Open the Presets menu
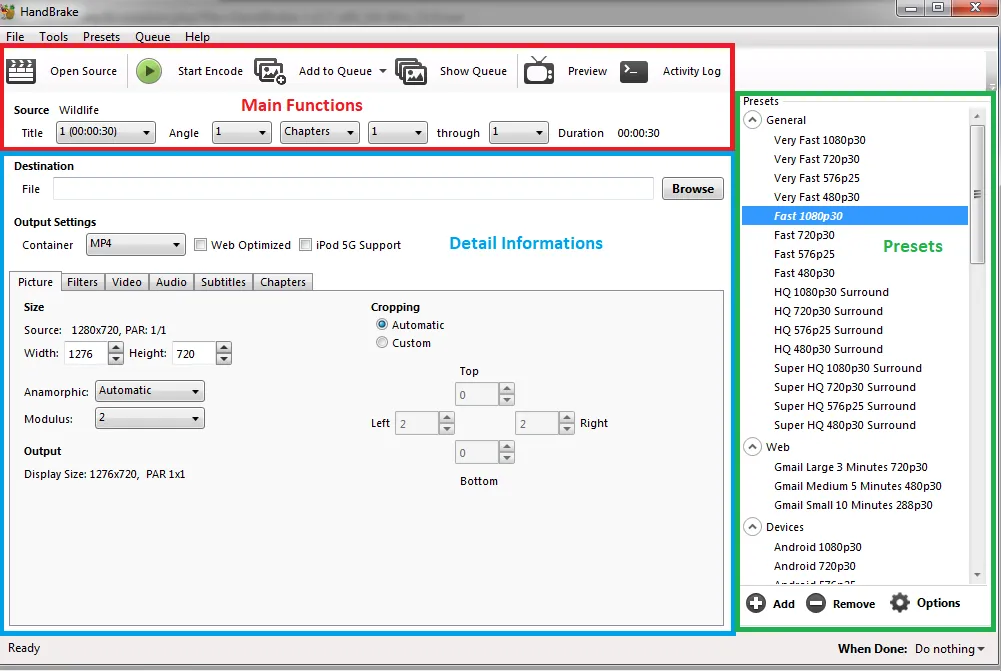Viewport: 1001px width, 671px height. [102, 36]
